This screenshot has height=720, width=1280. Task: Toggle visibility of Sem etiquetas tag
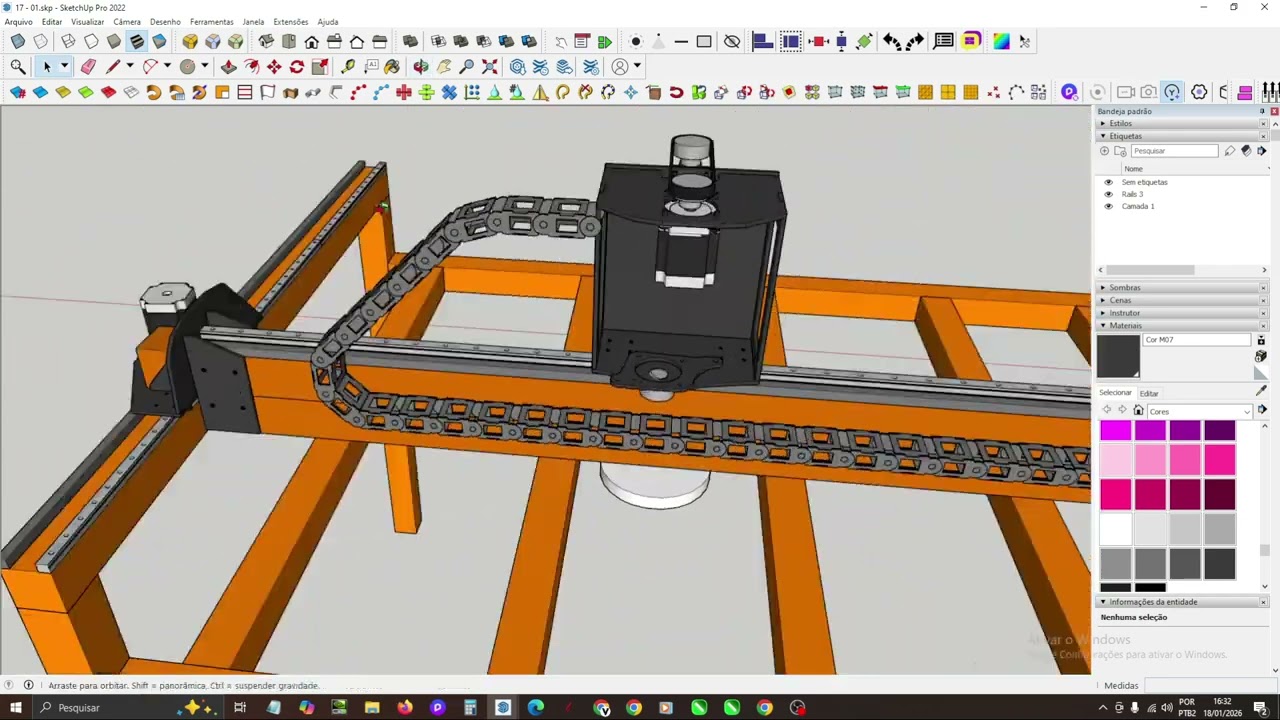click(x=1108, y=182)
